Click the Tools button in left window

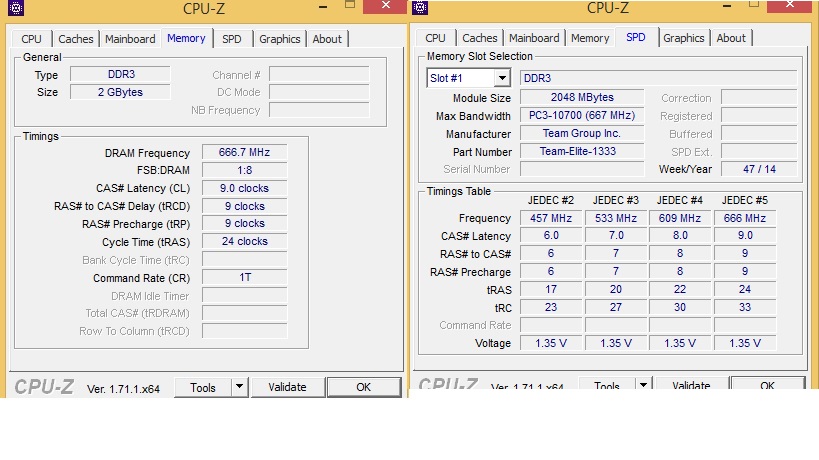click(x=203, y=387)
